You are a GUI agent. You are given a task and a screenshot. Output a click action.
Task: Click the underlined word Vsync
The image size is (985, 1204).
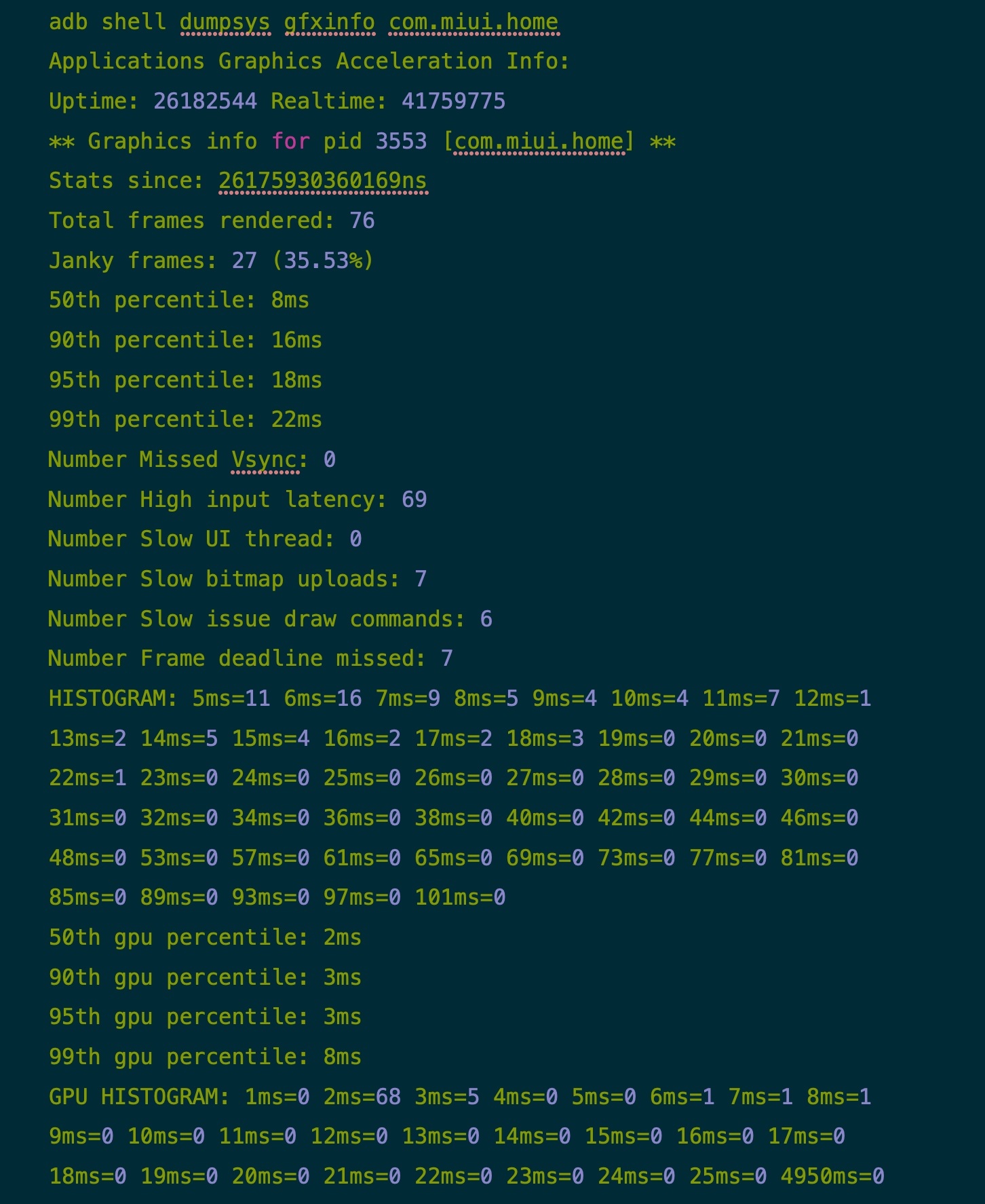click(264, 459)
